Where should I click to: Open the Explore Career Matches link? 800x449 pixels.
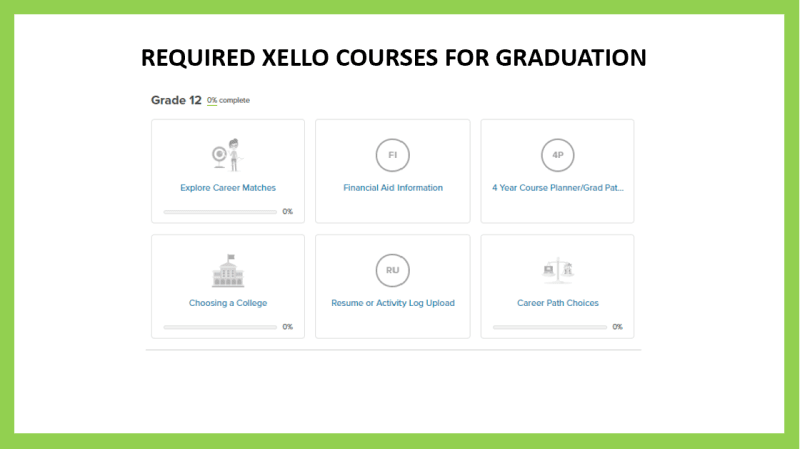(x=228, y=187)
